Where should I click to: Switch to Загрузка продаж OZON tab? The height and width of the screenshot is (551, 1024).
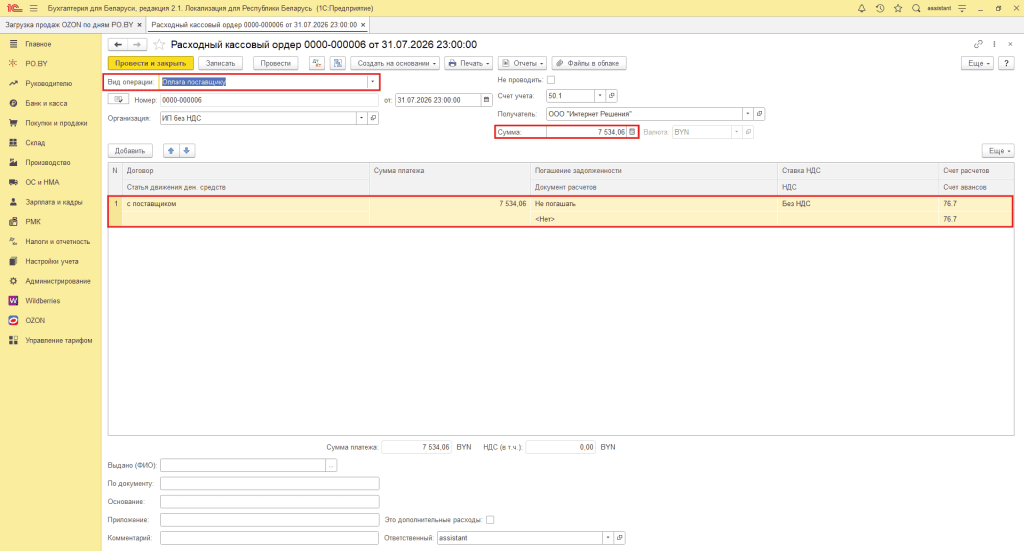(69, 25)
